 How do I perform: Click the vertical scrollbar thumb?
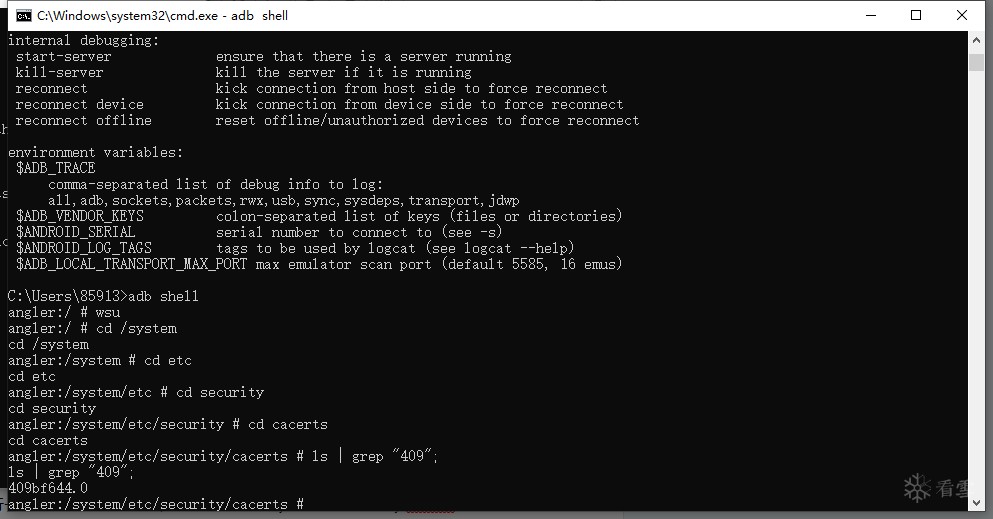tap(976, 62)
